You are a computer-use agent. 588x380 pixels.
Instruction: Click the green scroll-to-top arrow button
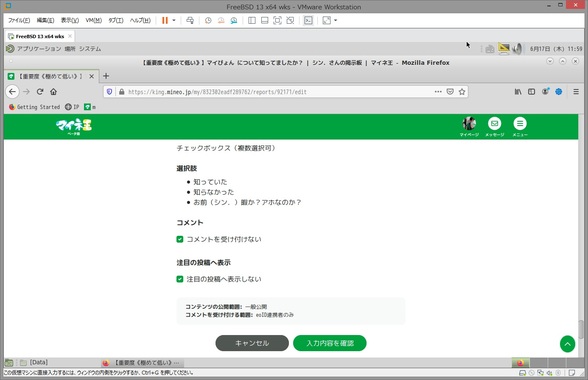[x=567, y=344]
